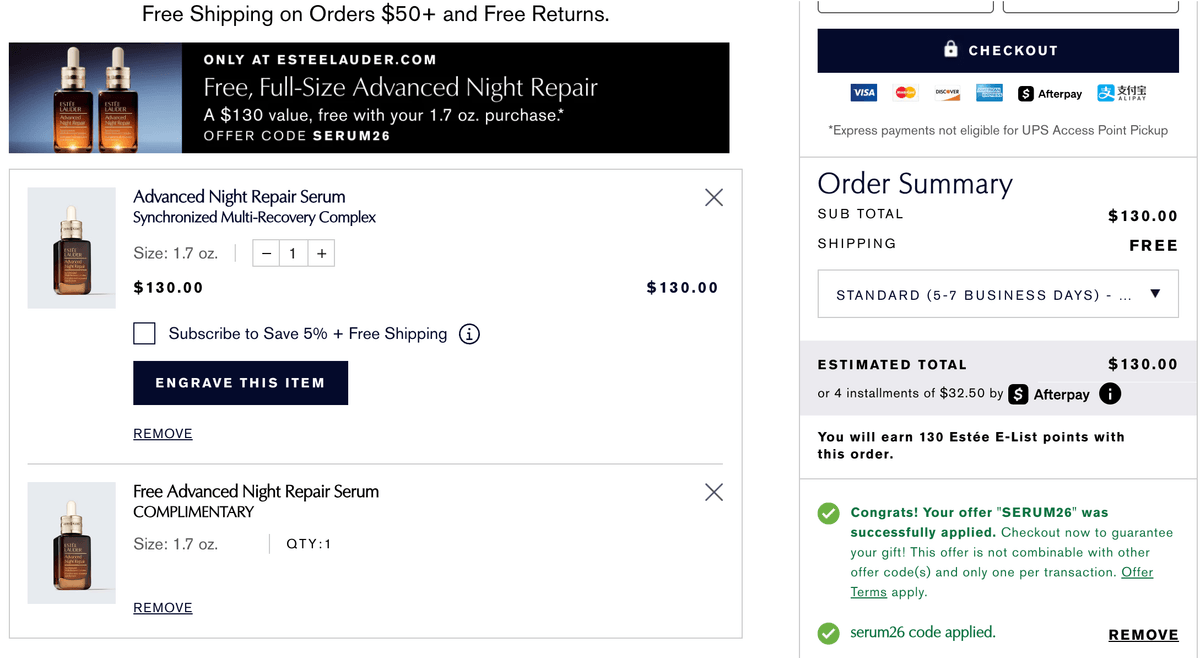Click the Discover card icon

(948, 93)
